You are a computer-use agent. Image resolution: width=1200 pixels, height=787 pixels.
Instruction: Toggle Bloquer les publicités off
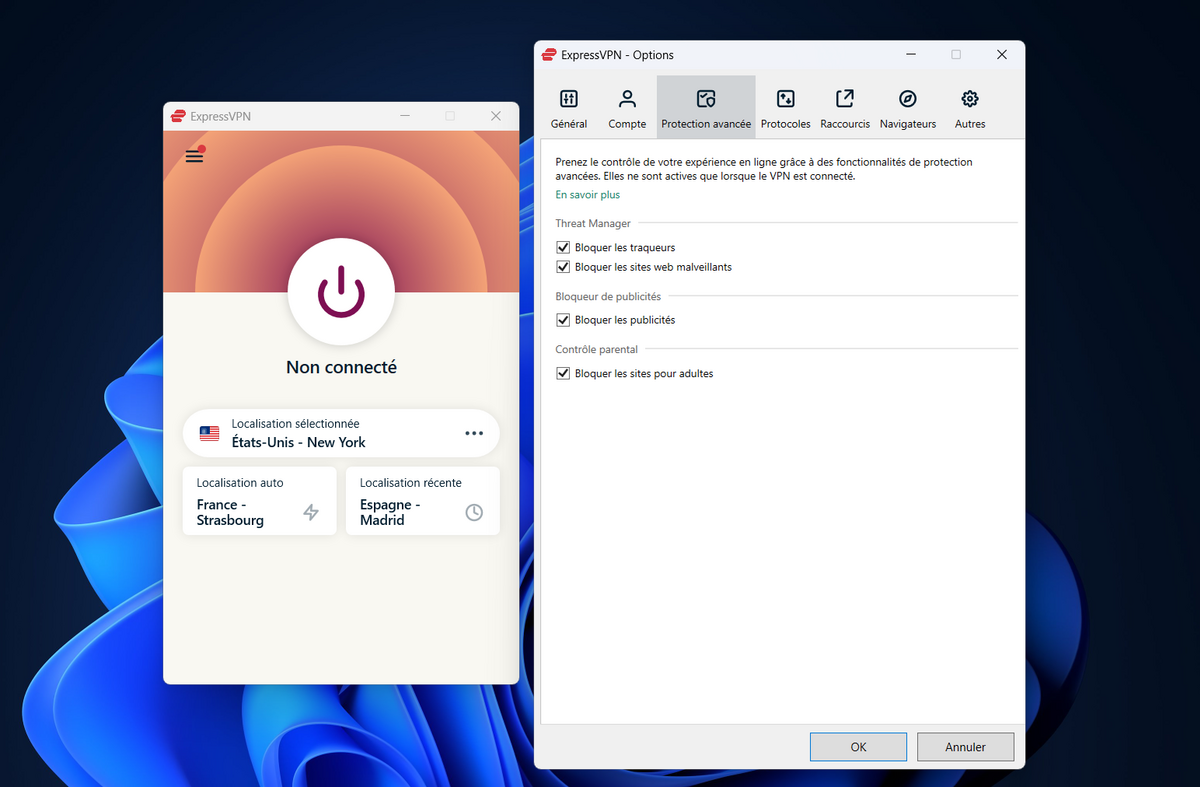pos(563,319)
